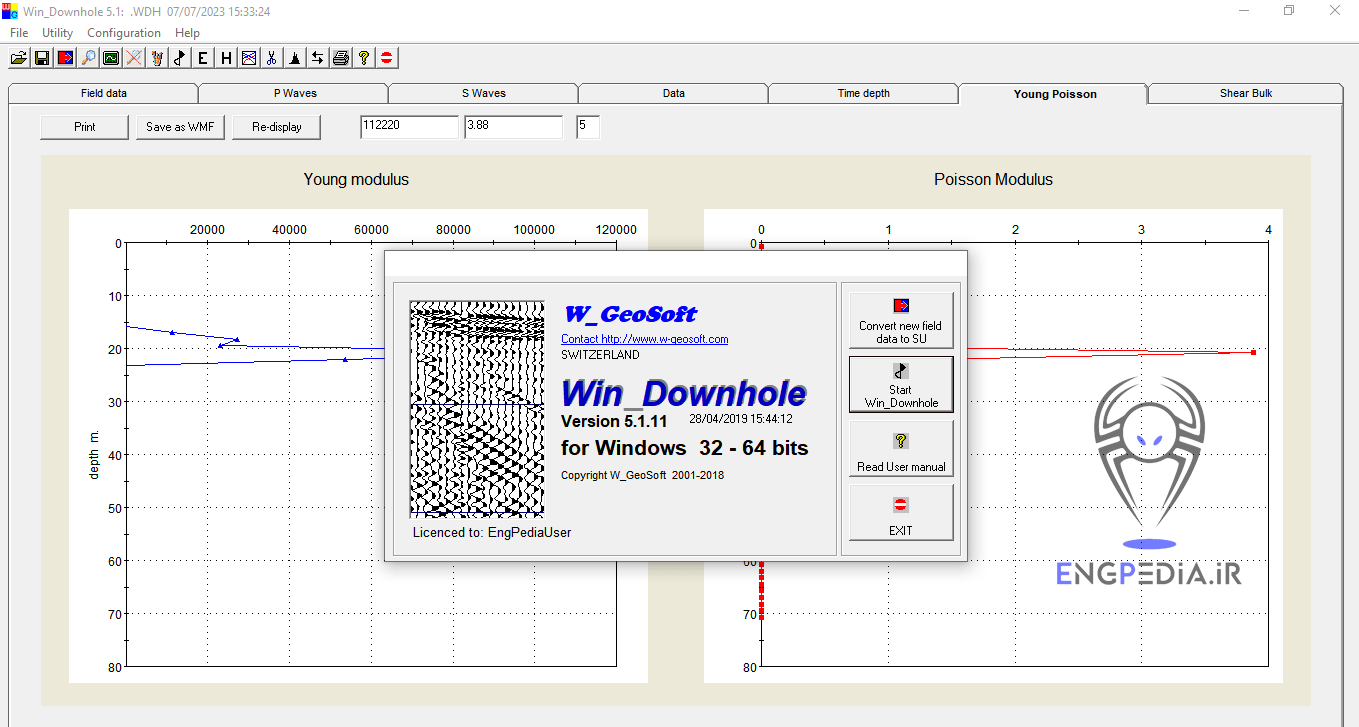
Task: Click the scissors cut icon
Action: coord(271,57)
